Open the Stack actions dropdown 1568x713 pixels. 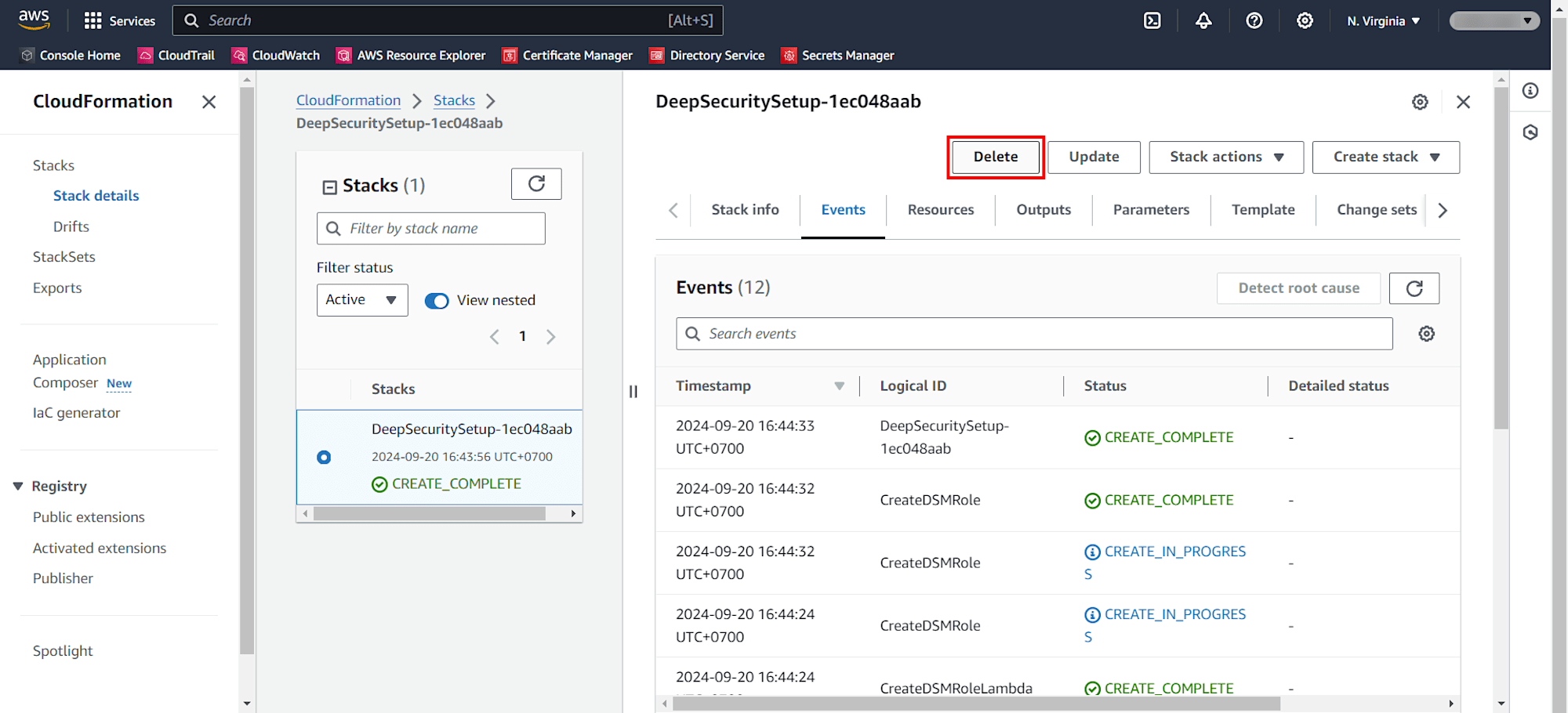[1226, 157]
